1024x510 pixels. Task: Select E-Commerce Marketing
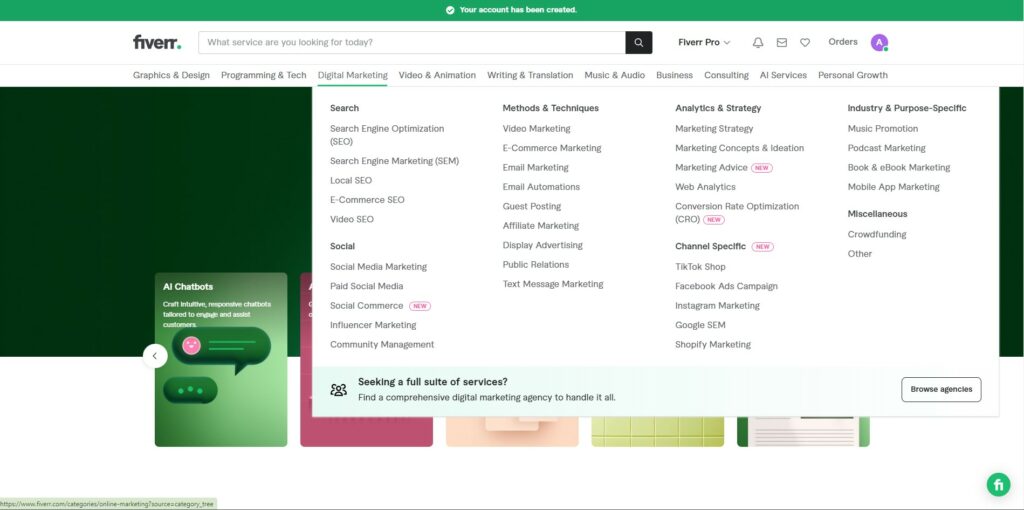552,148
